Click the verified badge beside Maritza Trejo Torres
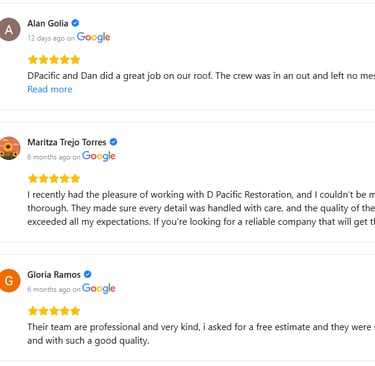Screen dimensions: 375x366 113,142
